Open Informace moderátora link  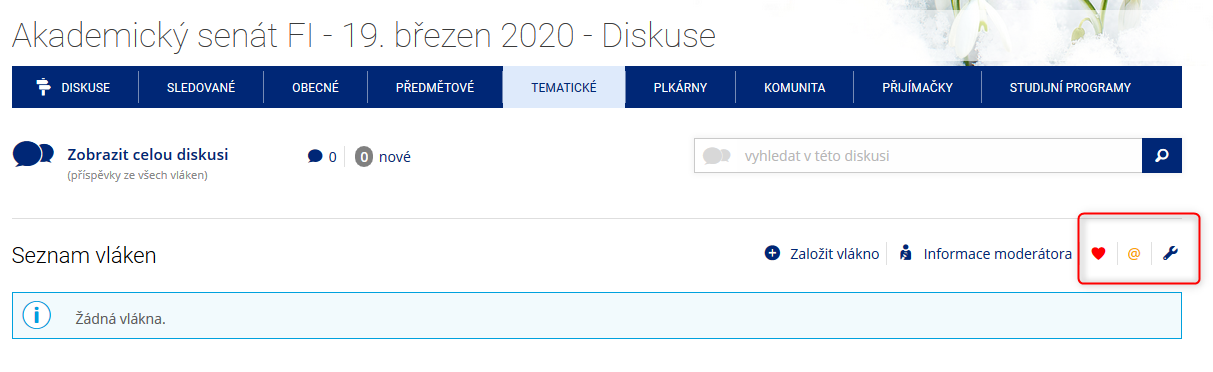click(x=998, y=254)
